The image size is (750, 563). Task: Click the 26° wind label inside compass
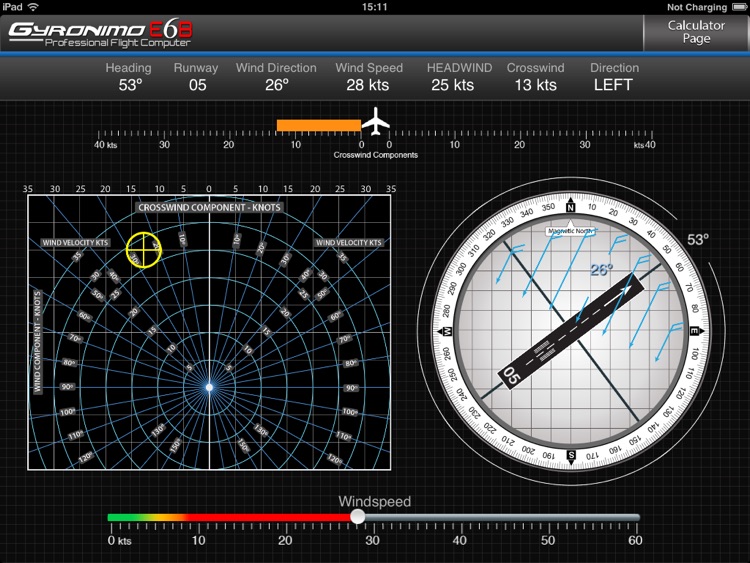pyautogui.click(x=601, y=270)
